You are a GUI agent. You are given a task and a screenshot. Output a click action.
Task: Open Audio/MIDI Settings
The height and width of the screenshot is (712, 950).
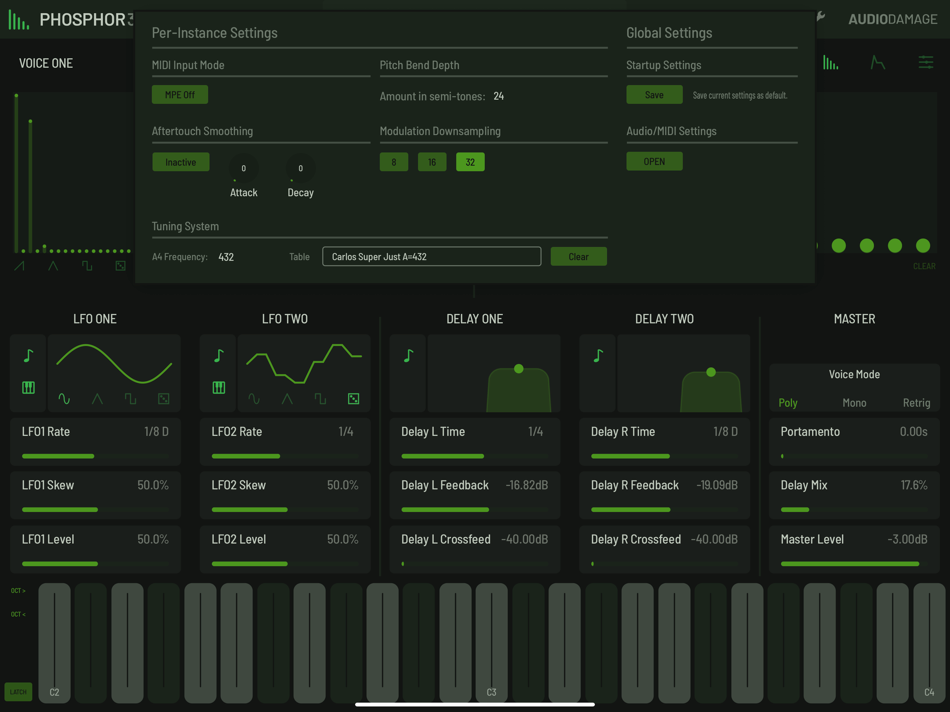[x=654, y=160]
